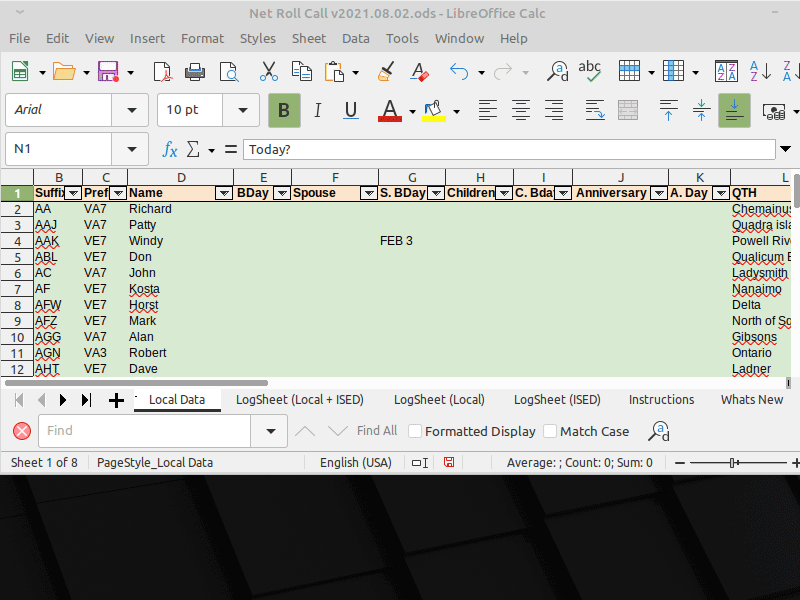Open a file with the folder icon
800x600 pixels.
click(64, 71)
